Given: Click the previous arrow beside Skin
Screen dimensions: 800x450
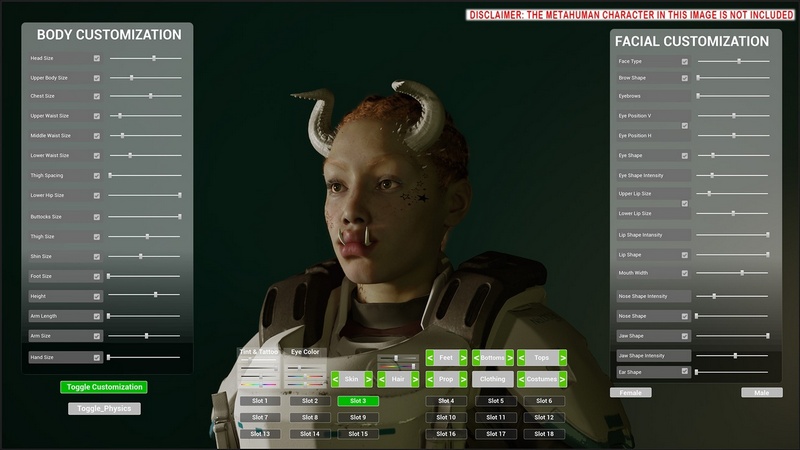Looking at the screenshot, I should coord(335,380).
